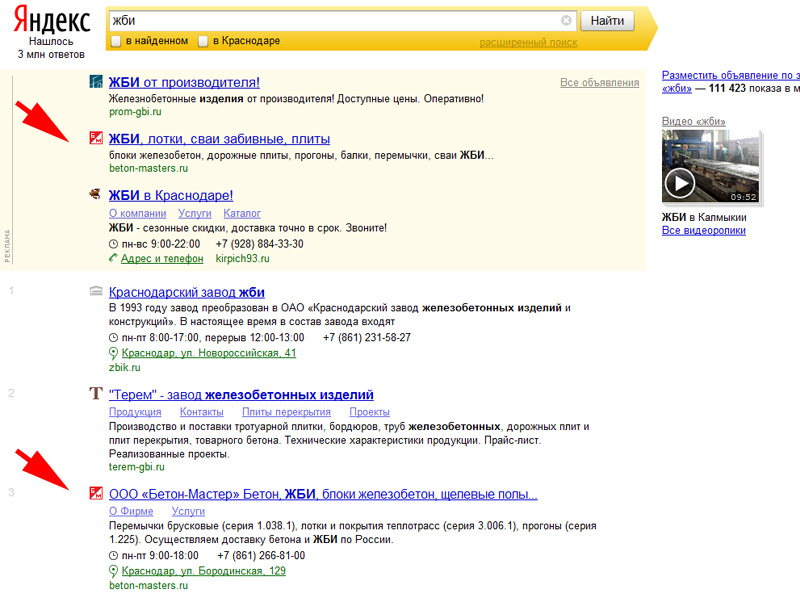The width and height of the screenshot is (800, 600).
Task: Click the terem-gbi.ru URL text
Action: tap(137, 467)
